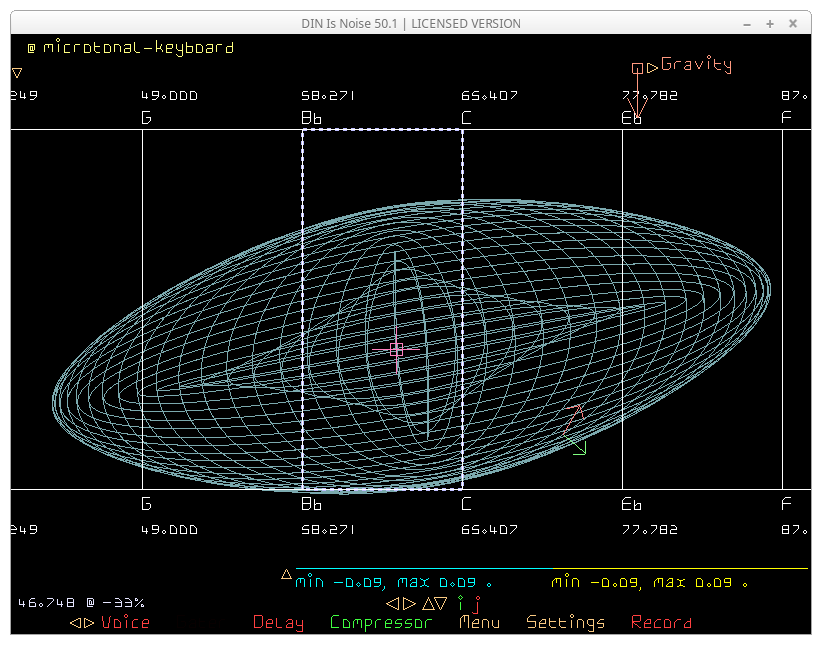Click the Bb note label at the top

click(x=312, y=118)
